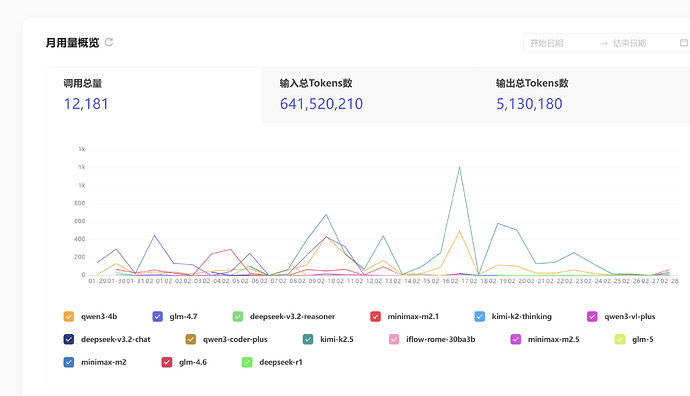Toggle qwen3-coder-plus legend checkbox
The image size is (690, 396).
(x=191, y=339)
